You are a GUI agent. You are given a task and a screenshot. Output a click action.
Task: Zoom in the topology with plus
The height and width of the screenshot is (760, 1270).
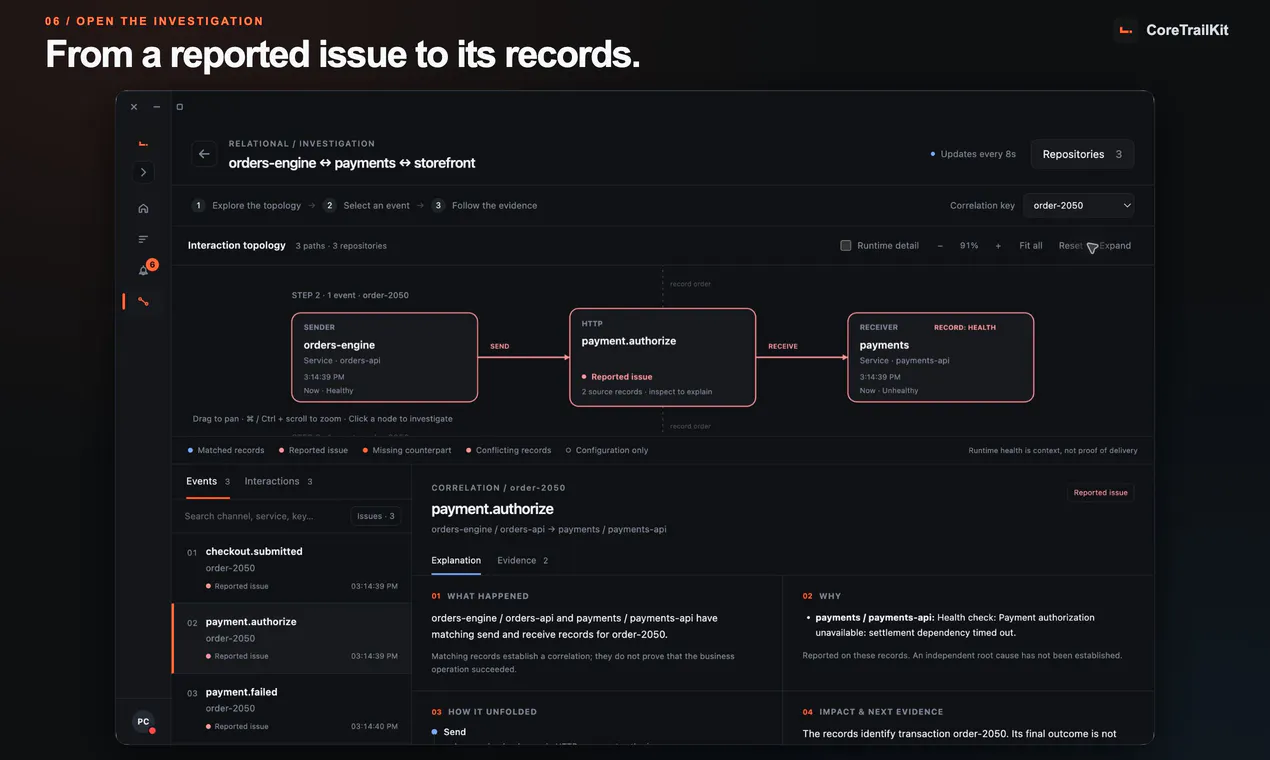tap(998, 246)
